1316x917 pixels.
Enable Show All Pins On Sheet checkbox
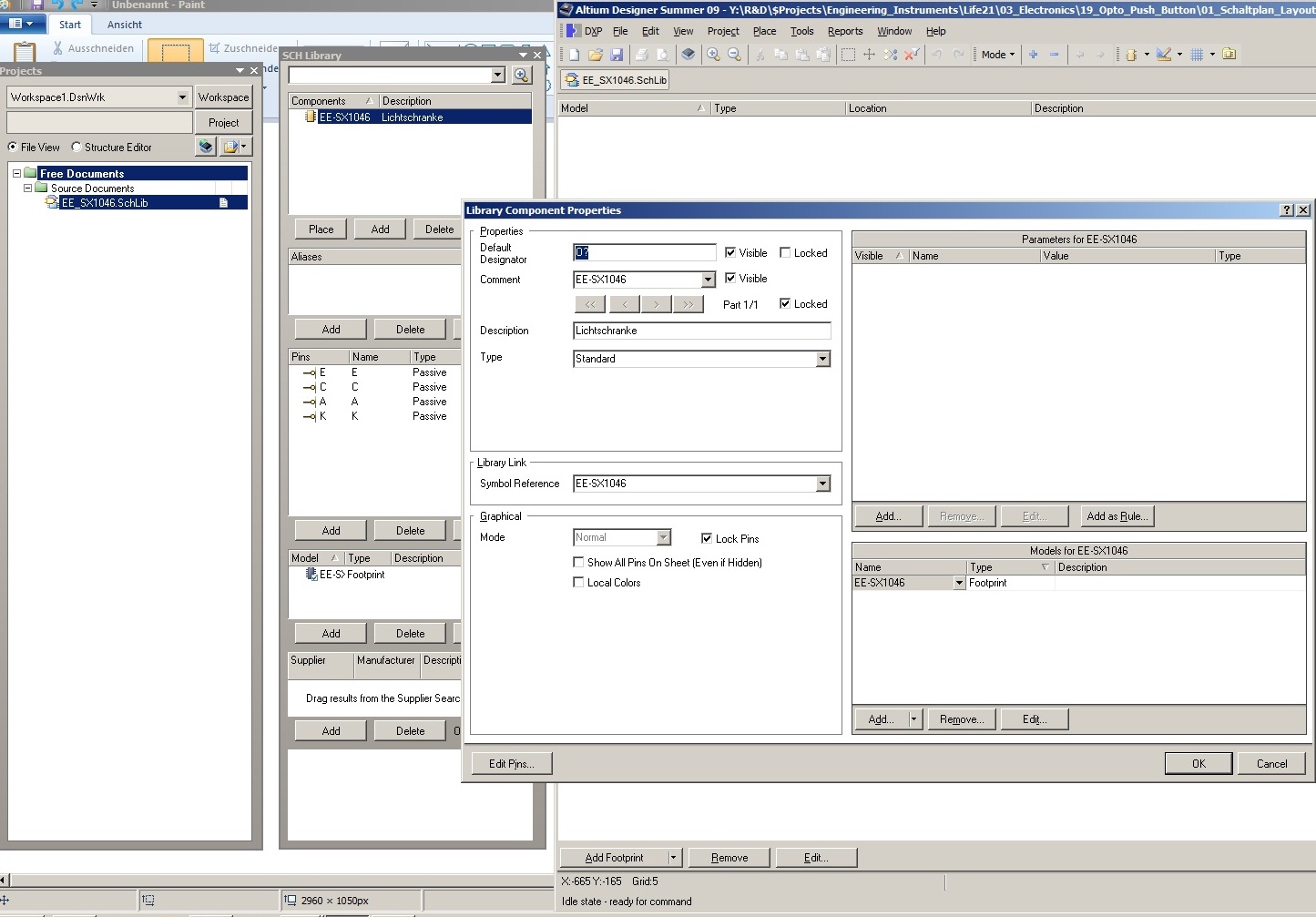point(578,562)
